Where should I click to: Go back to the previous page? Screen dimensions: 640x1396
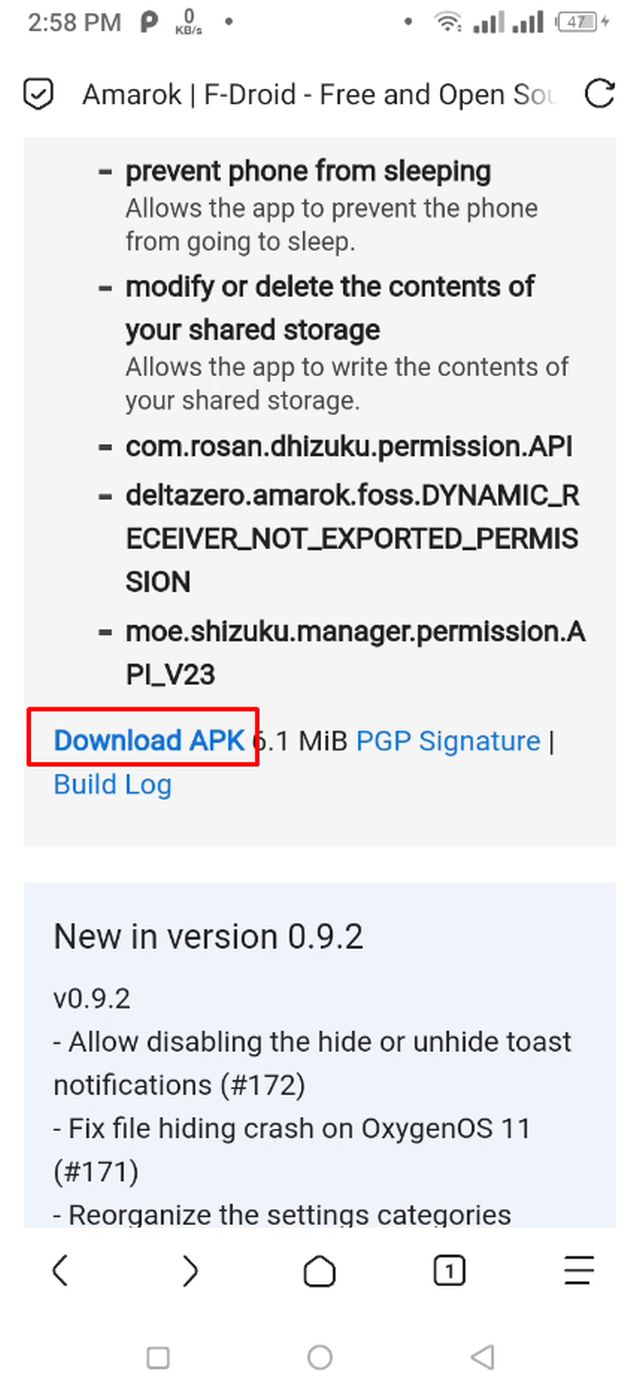click(60, 1271)
